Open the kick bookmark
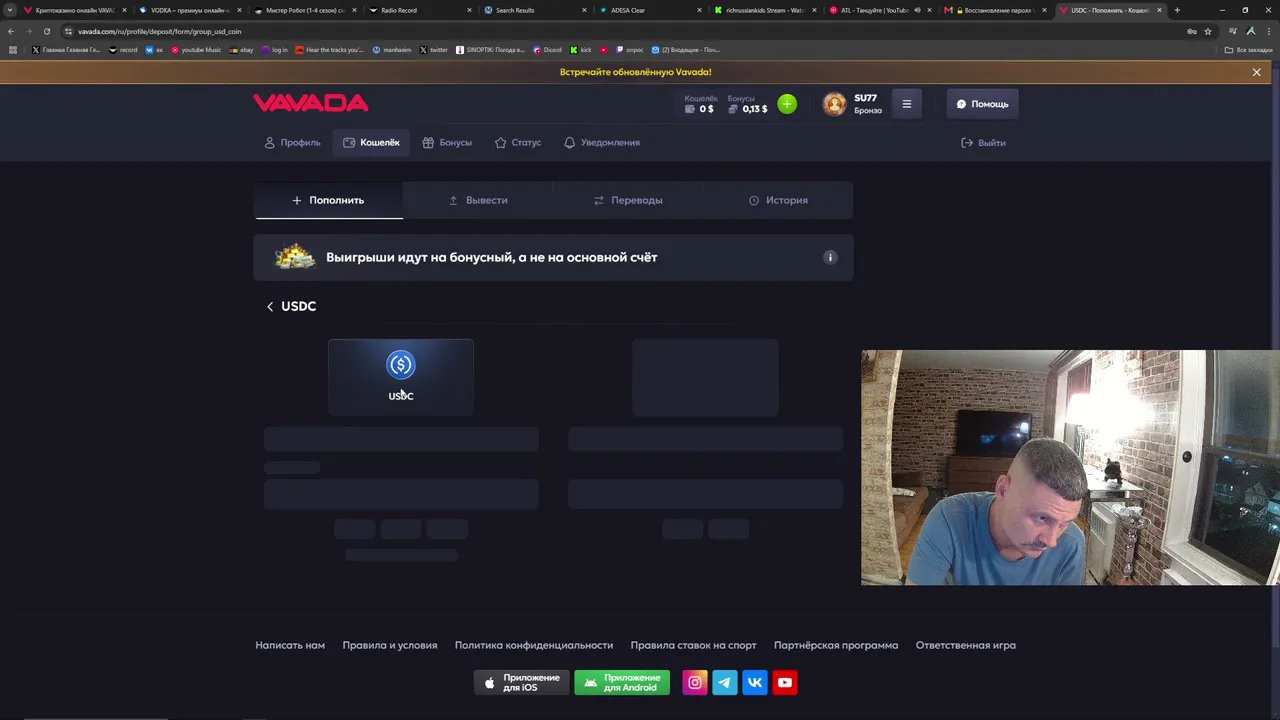Screen dimensions: 1280x720 (581, 50)
